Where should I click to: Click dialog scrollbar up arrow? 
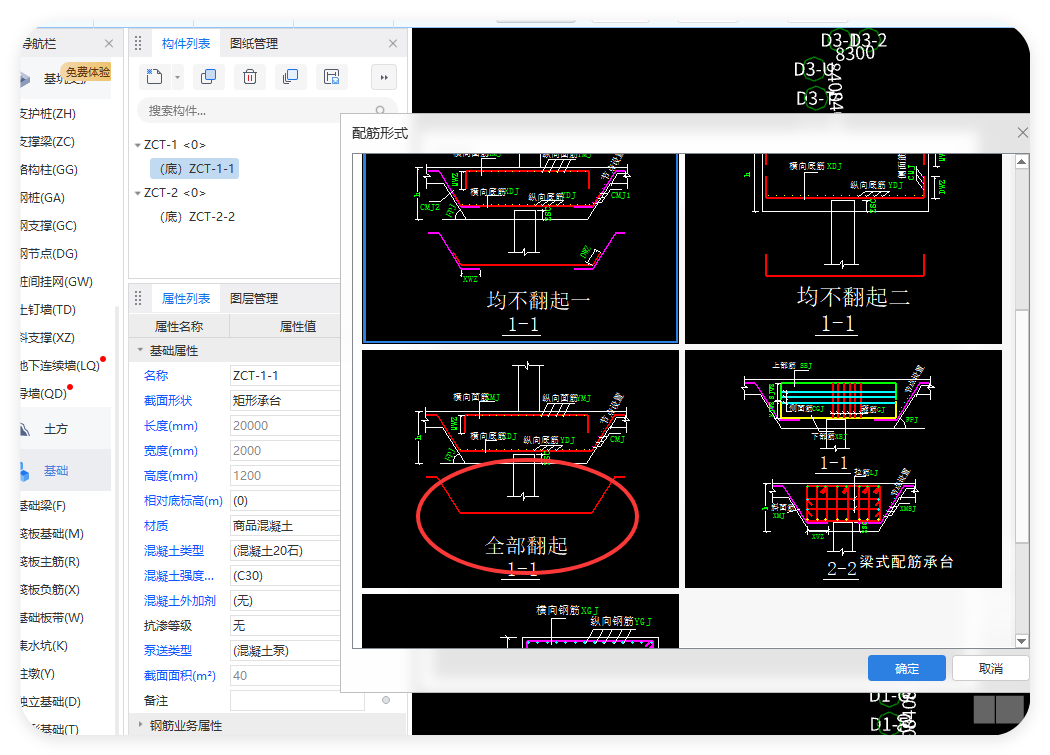point(1021,161)
